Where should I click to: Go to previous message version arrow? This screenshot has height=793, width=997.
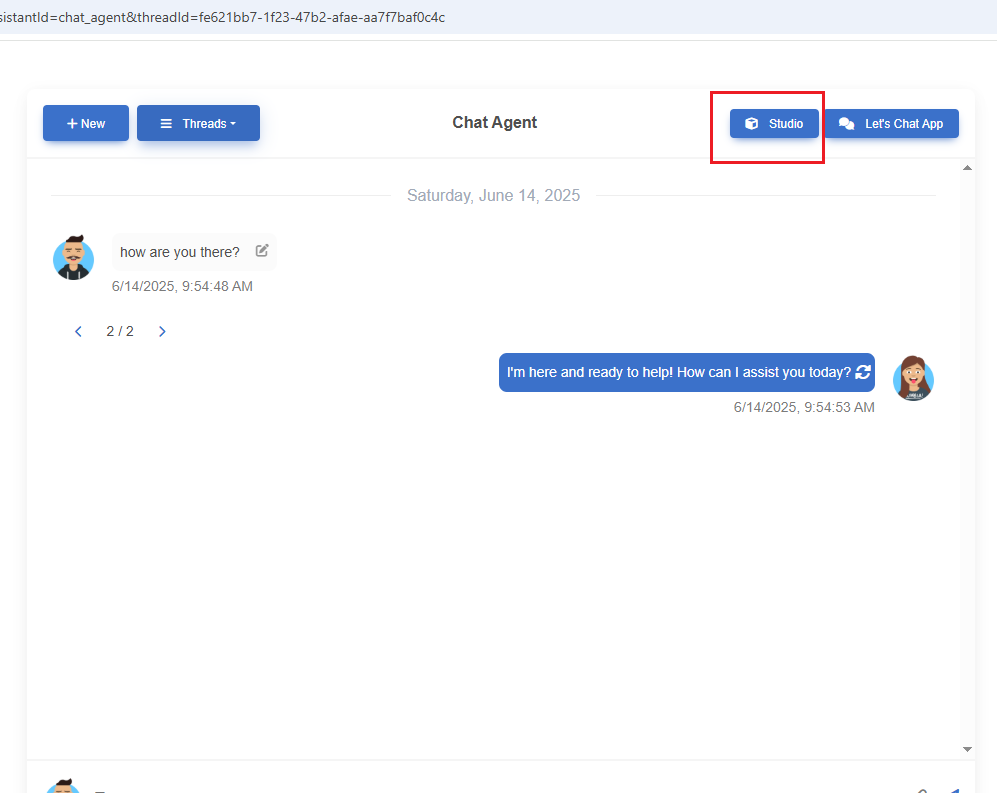point(78,331)
